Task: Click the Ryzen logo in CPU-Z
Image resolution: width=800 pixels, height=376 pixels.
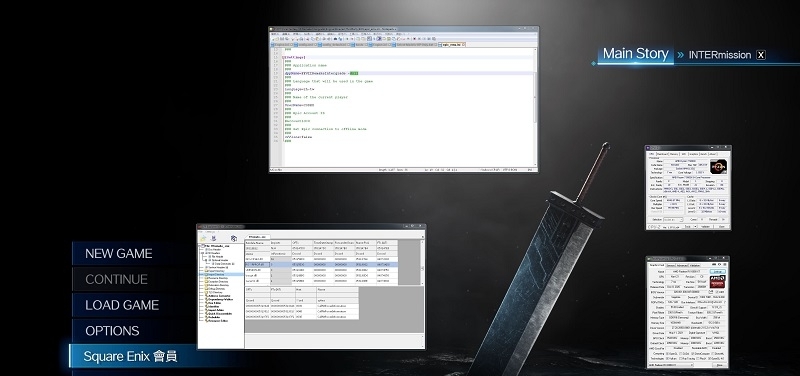Action: coord(718,166)
